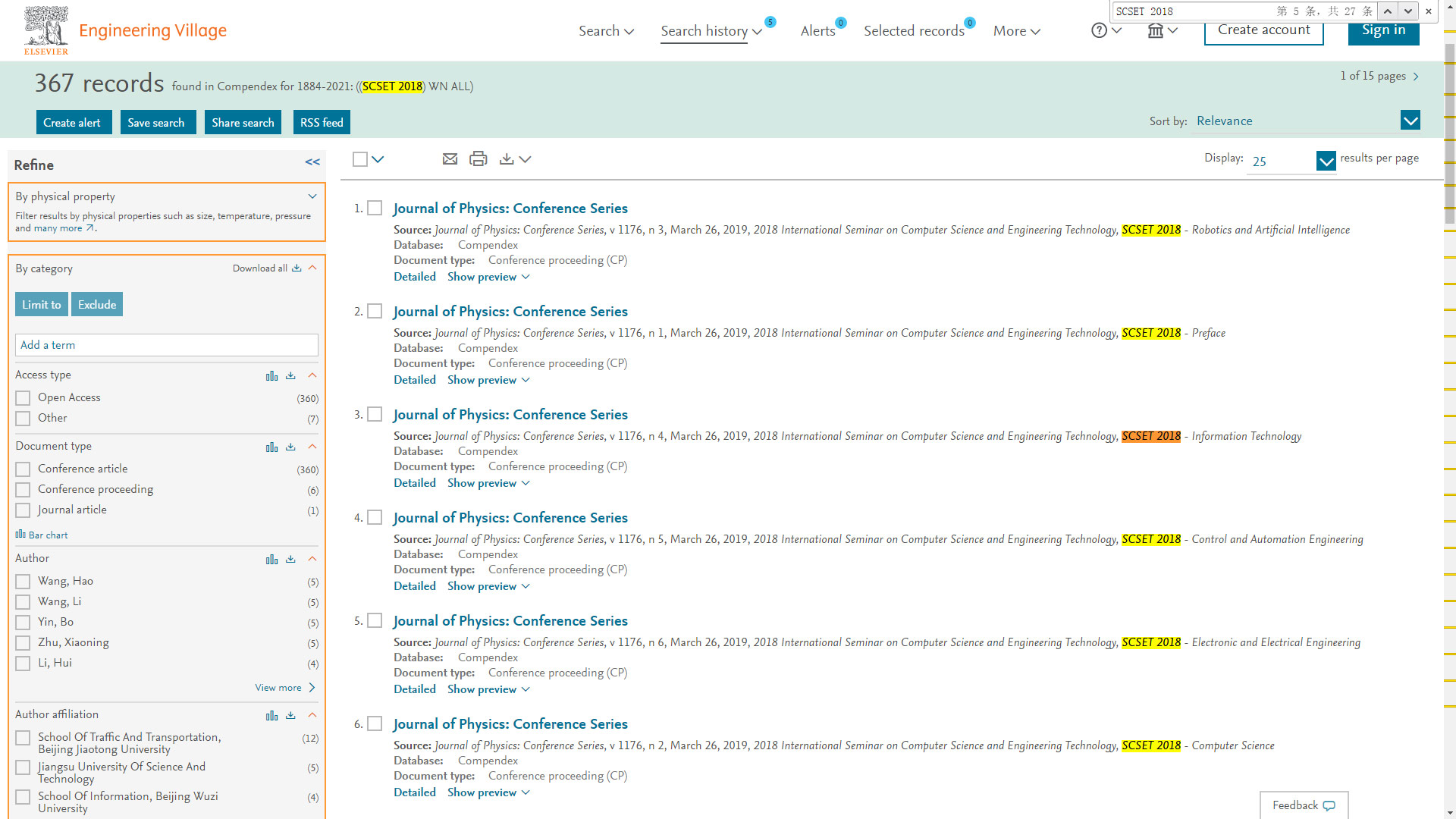Download Document type facet data

(290, 447)
